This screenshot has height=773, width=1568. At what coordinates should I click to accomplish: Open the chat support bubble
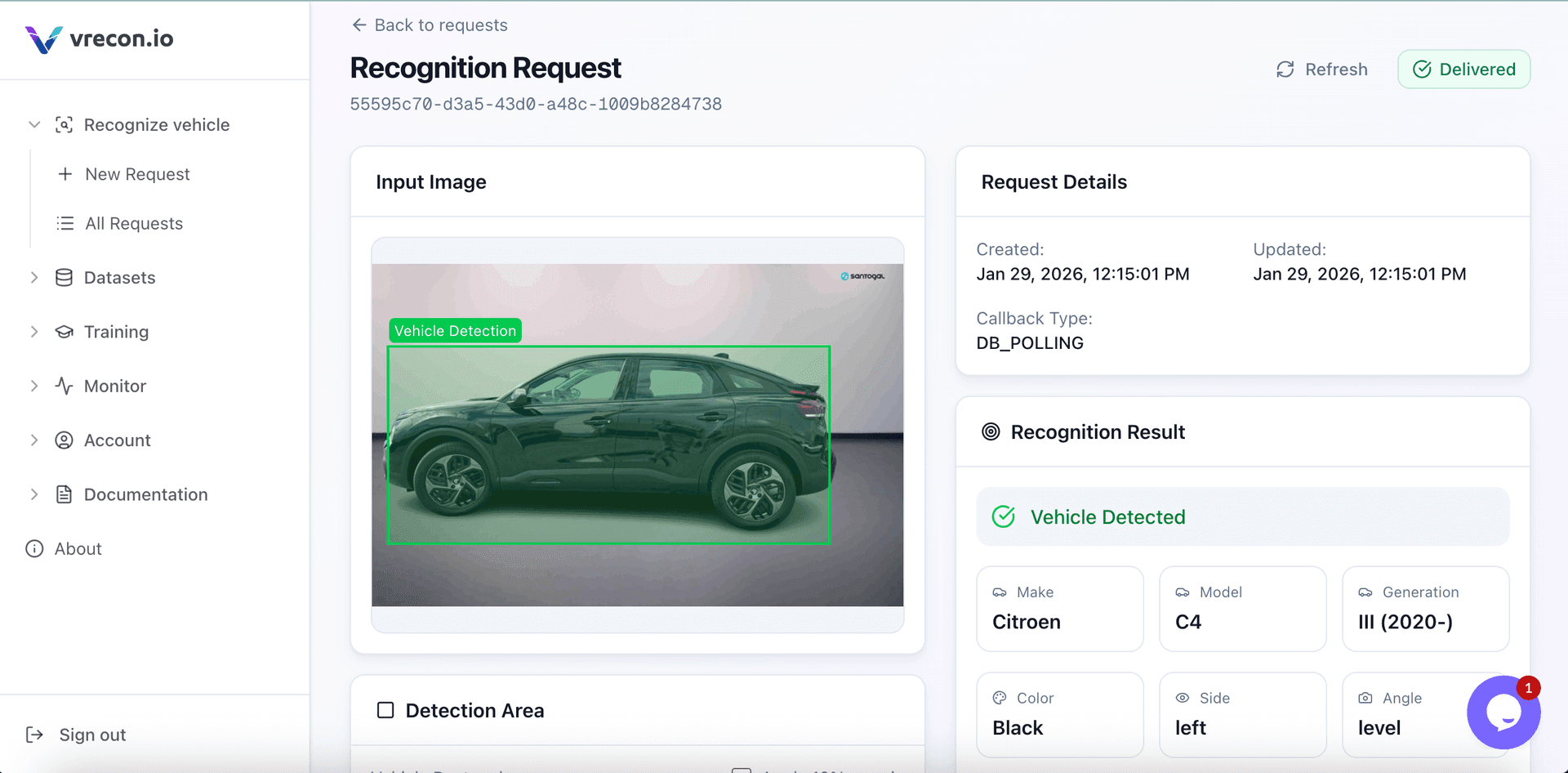pyautogui.click(x=1503, y=713)
